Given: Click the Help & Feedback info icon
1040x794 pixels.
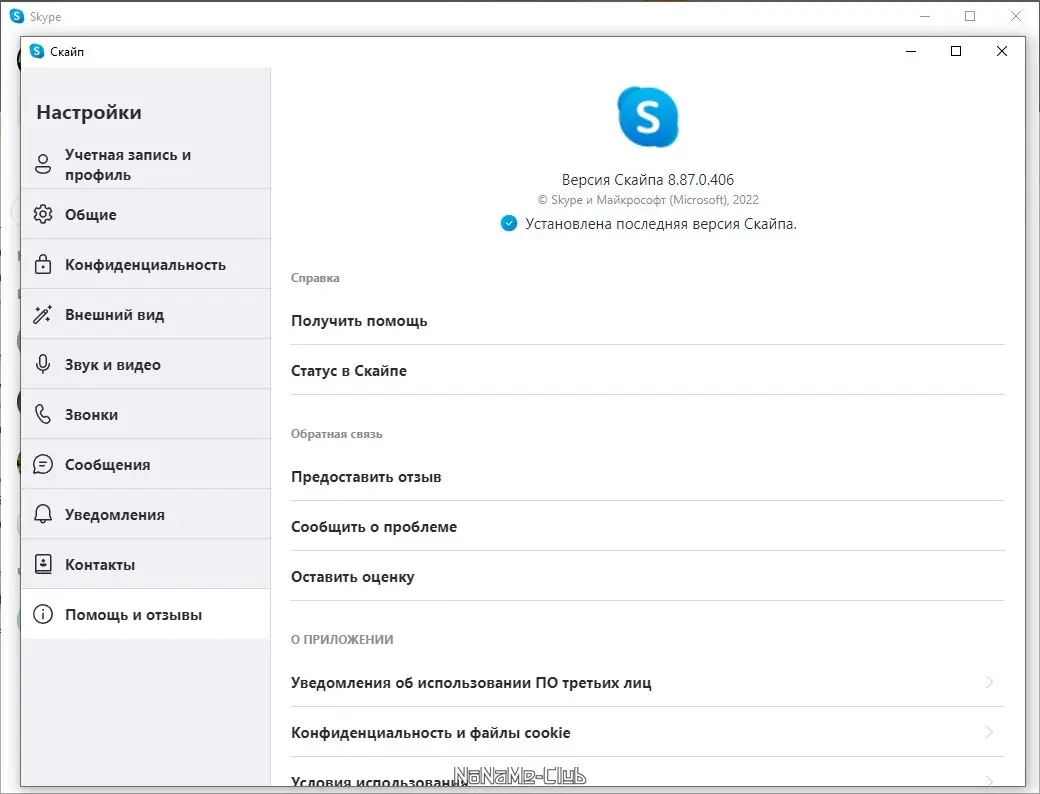Looking at the screenshot, I should pyautogui.click(x=43, y=614).
